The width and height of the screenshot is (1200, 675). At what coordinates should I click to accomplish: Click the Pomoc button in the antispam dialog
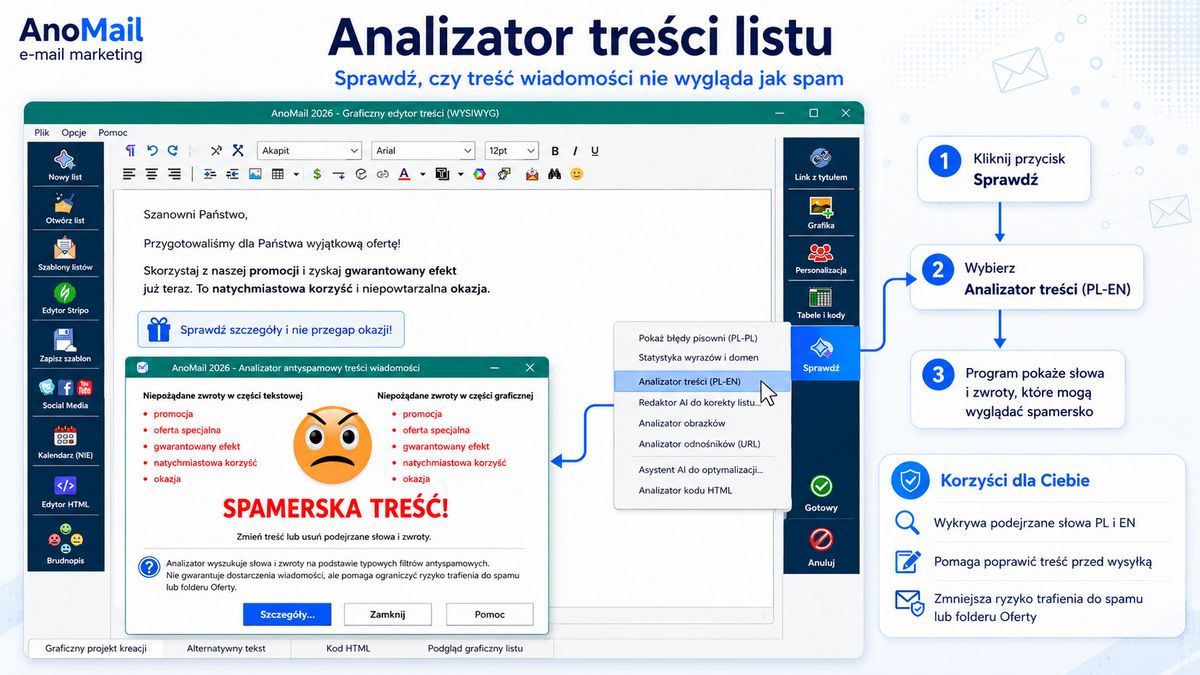pos(490,614)
